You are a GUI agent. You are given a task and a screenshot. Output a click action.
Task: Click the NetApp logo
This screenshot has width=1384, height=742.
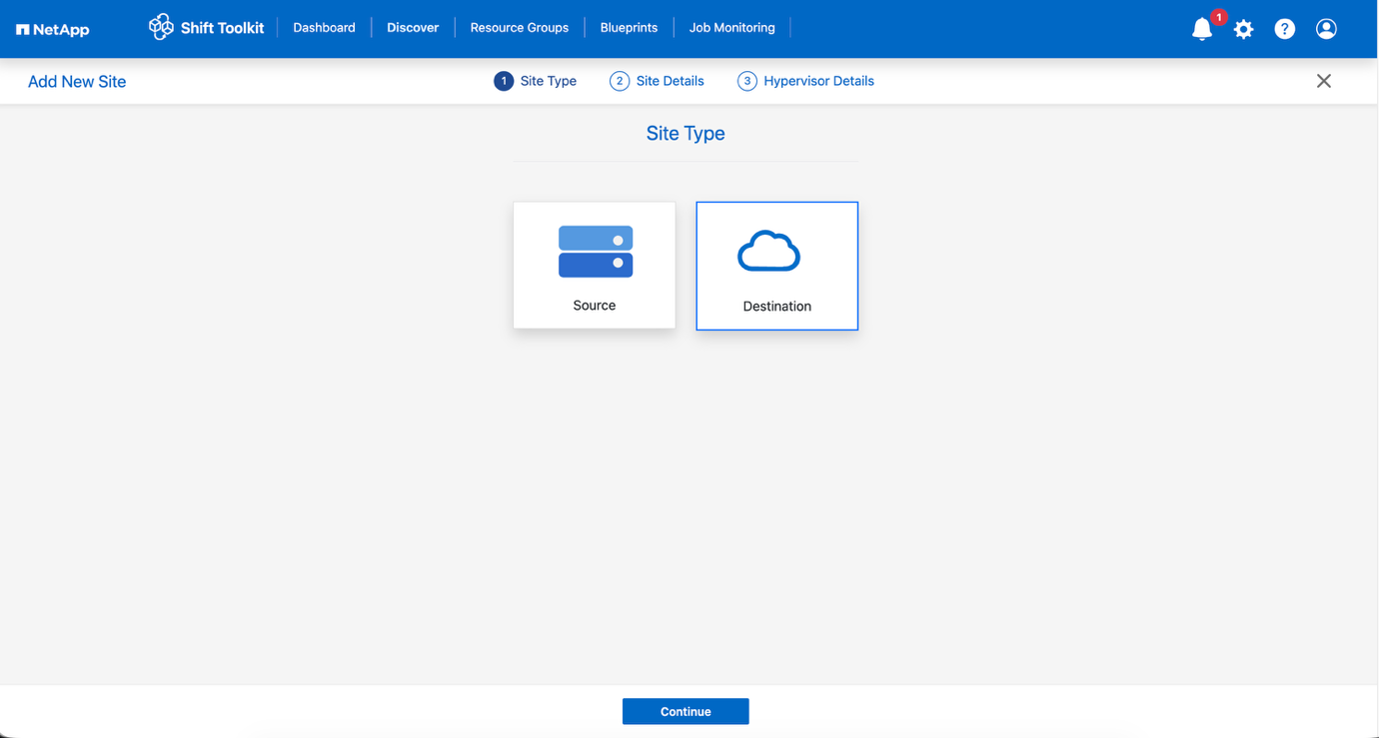point(52,29)
